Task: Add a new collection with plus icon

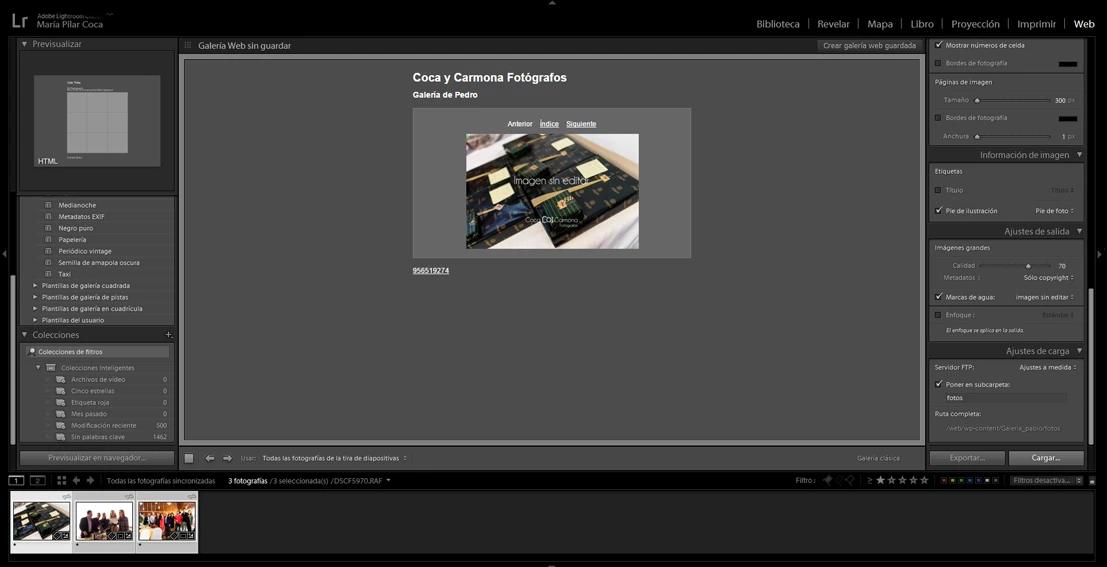Action: tap(168, 335)
